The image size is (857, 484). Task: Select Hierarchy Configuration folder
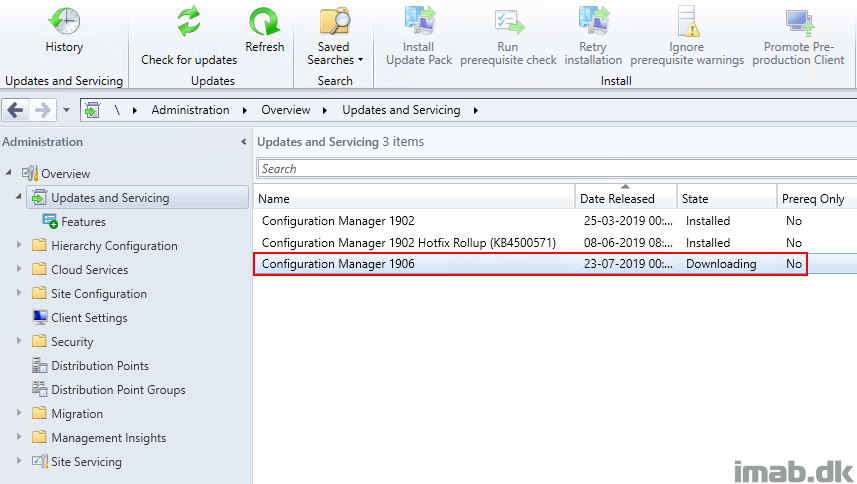click(x=114, y=246)
